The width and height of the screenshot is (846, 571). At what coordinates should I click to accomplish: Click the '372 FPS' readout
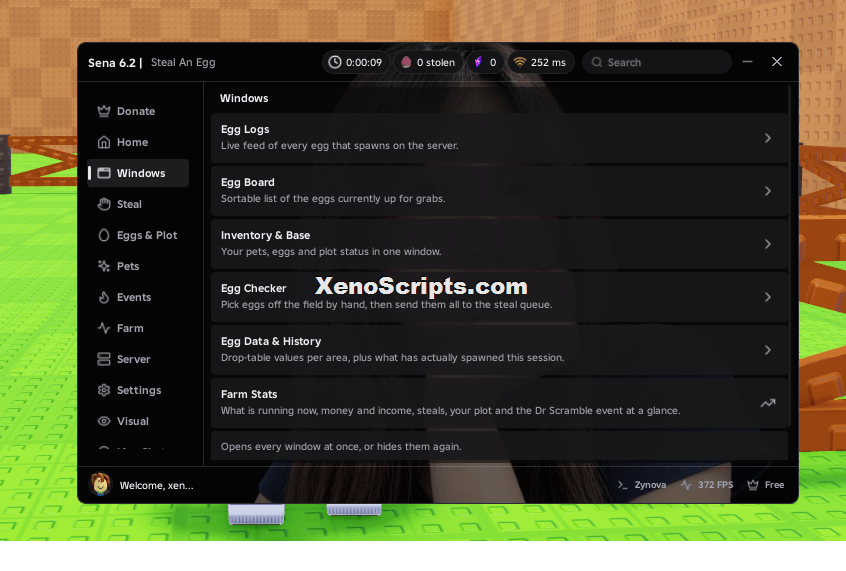point(715,485)
